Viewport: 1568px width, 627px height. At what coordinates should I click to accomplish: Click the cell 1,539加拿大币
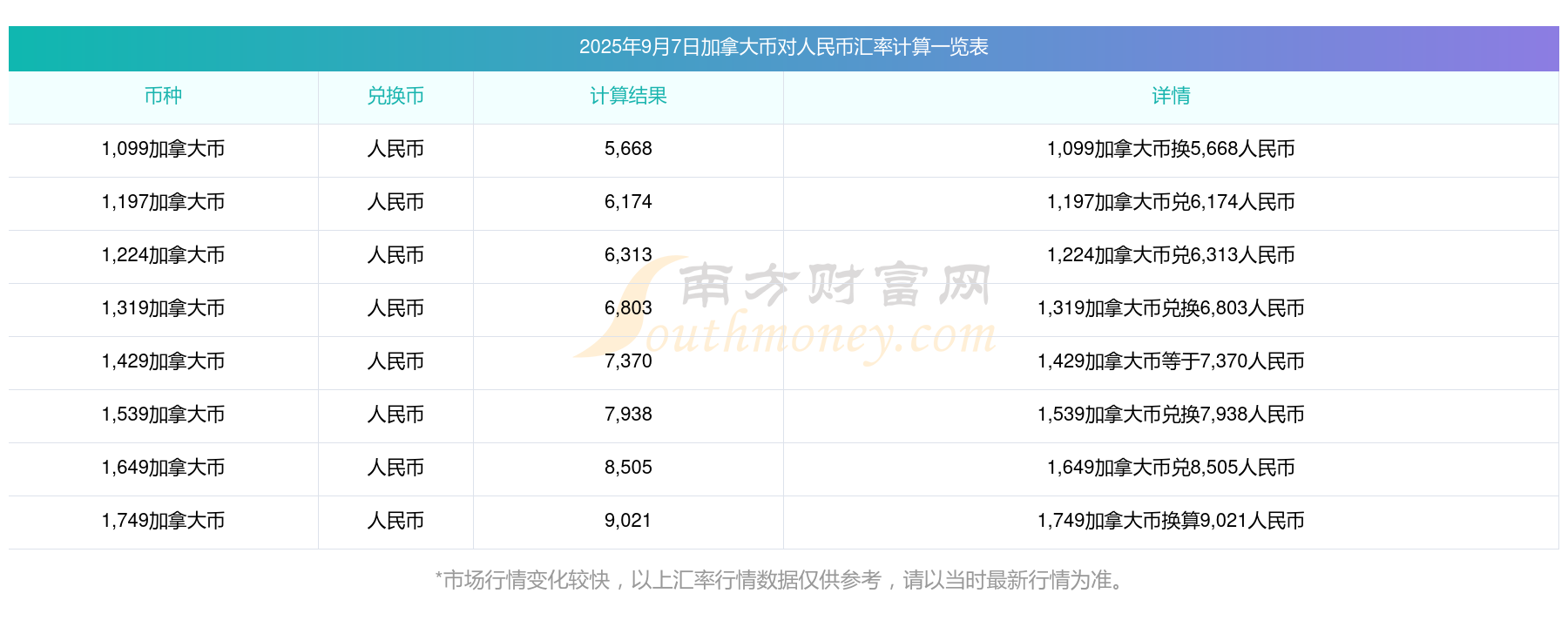click(x=163, y=415)
